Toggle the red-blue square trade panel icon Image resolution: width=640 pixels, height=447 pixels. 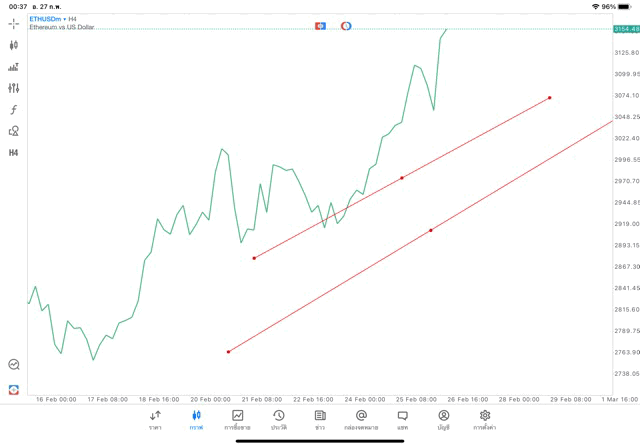click(x=320, y=25)
